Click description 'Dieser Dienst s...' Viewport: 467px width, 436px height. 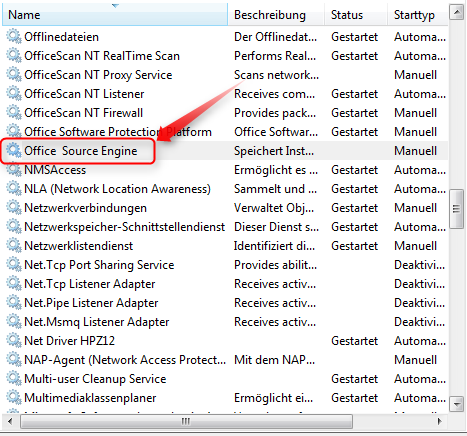click(276, 227)
